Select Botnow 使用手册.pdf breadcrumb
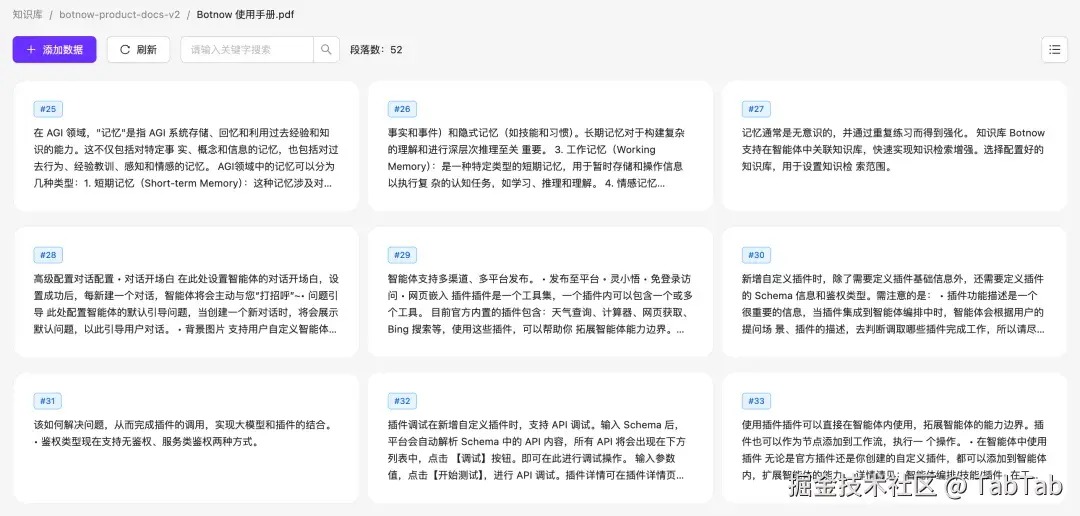Viewport: 1080px width, 516px height. pos(245,14)
